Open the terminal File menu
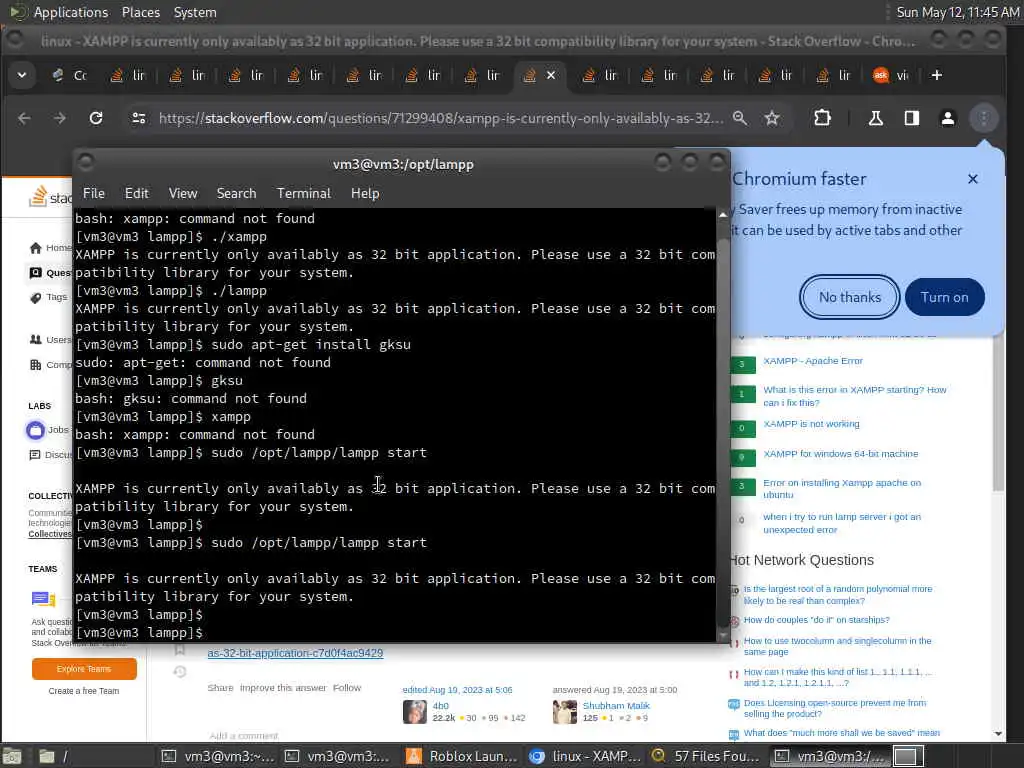Screen dimensions: 1024x768 coord(93,193)
